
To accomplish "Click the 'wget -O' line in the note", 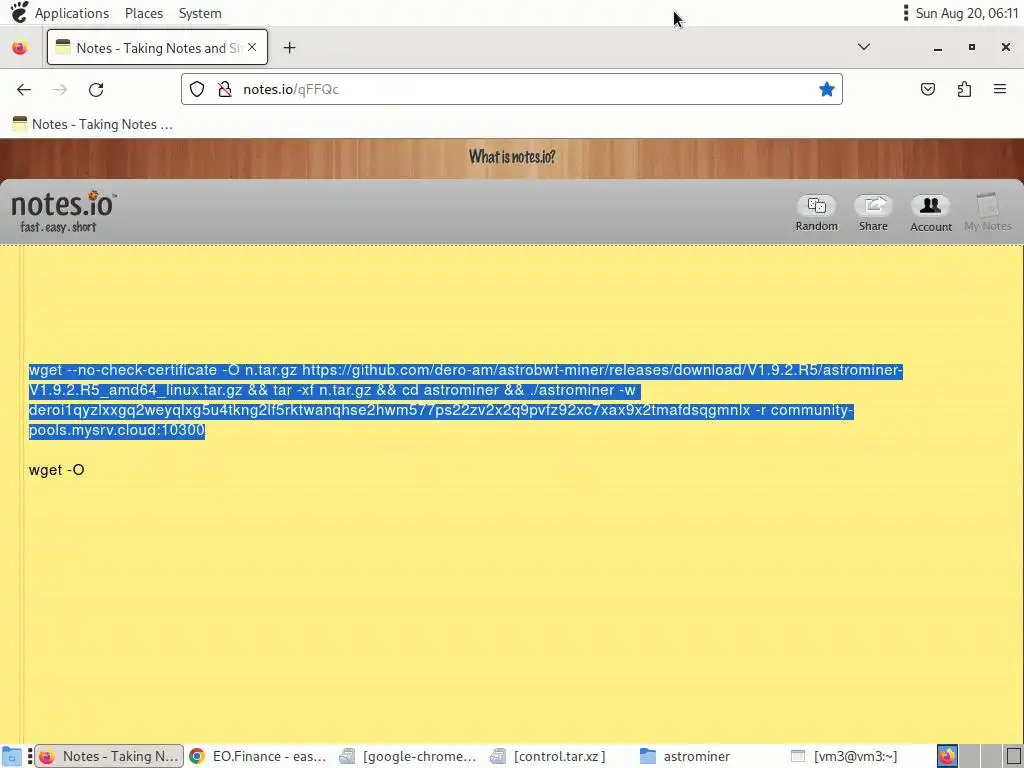I will pos(57,470).
